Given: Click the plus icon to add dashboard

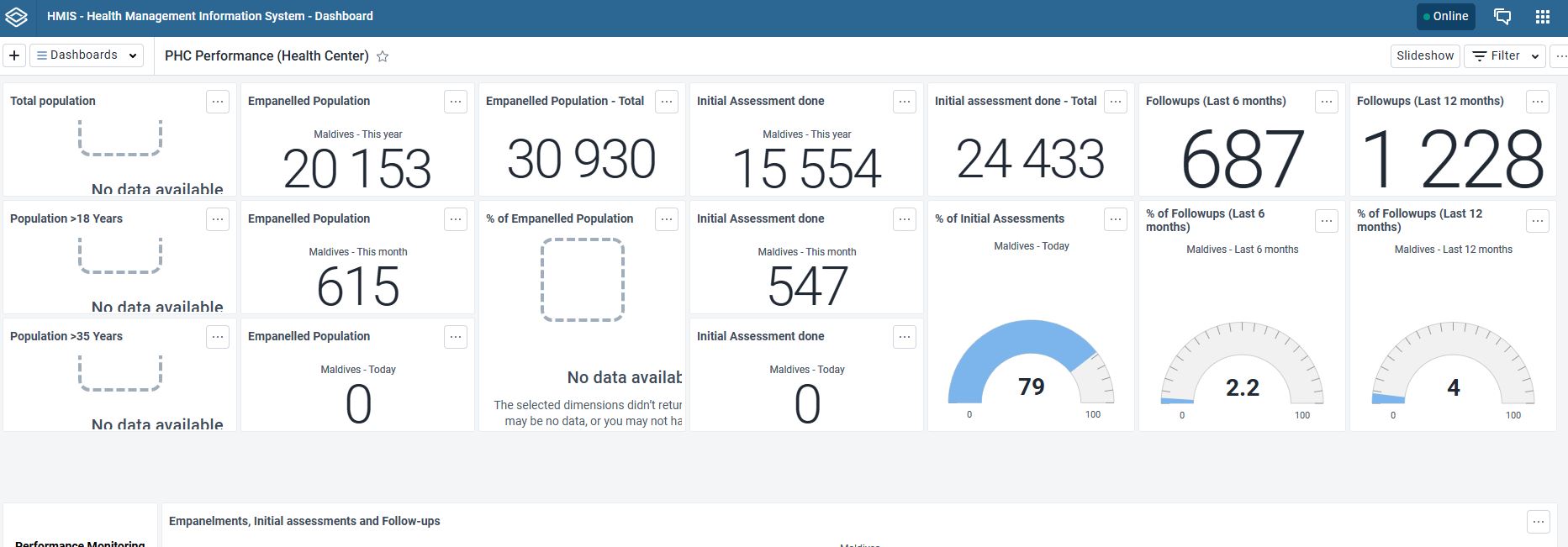Looking at the screenshot, I should (14, 55).
